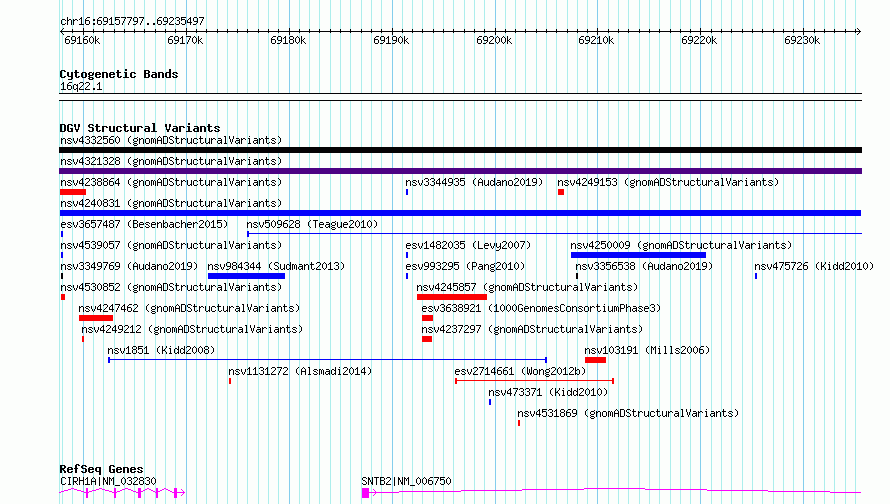Click the 69160k ruler position
This screenshot has width=890, height=504.
82,40
